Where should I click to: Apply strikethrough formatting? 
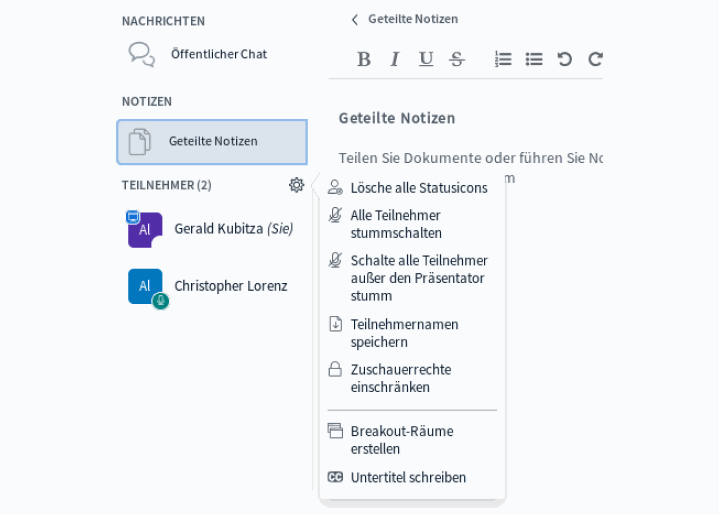pos(457,59)
